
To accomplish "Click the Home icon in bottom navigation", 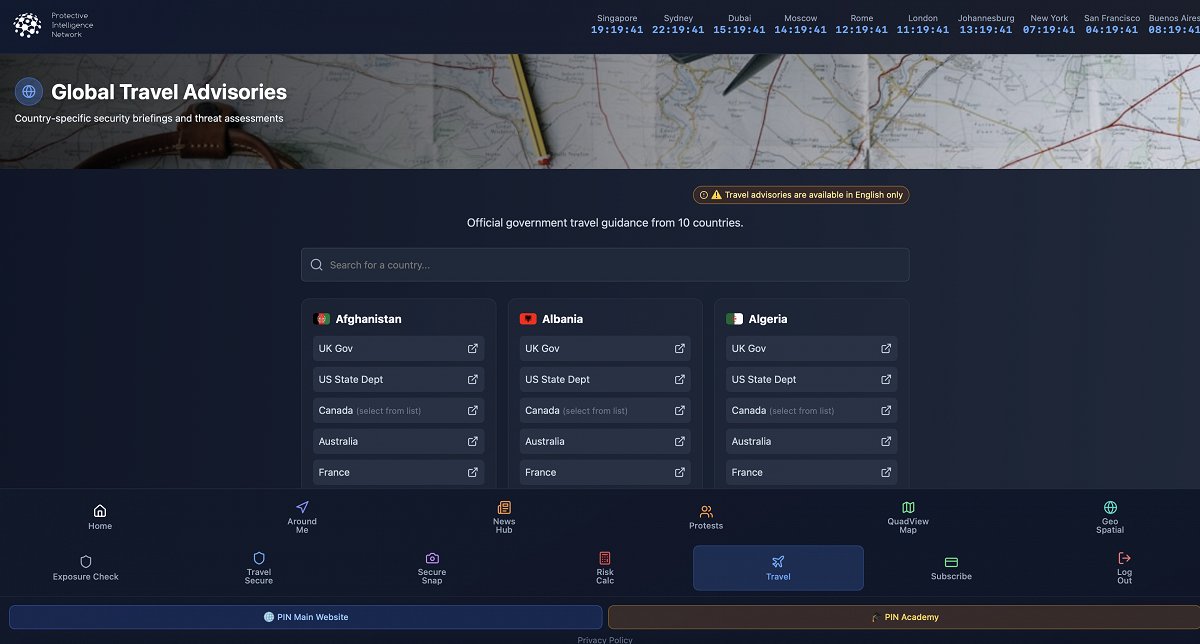I will click(100, 510).
